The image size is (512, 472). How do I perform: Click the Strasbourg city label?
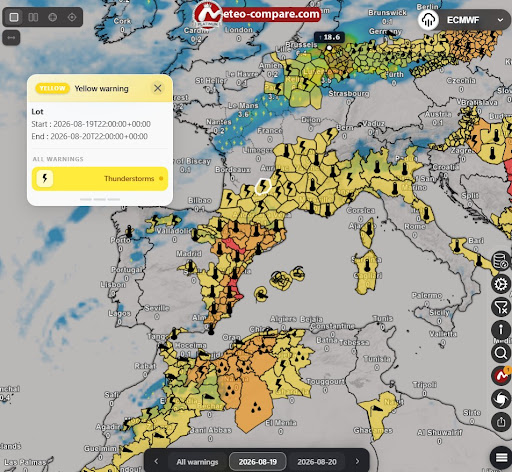[349, 94]
